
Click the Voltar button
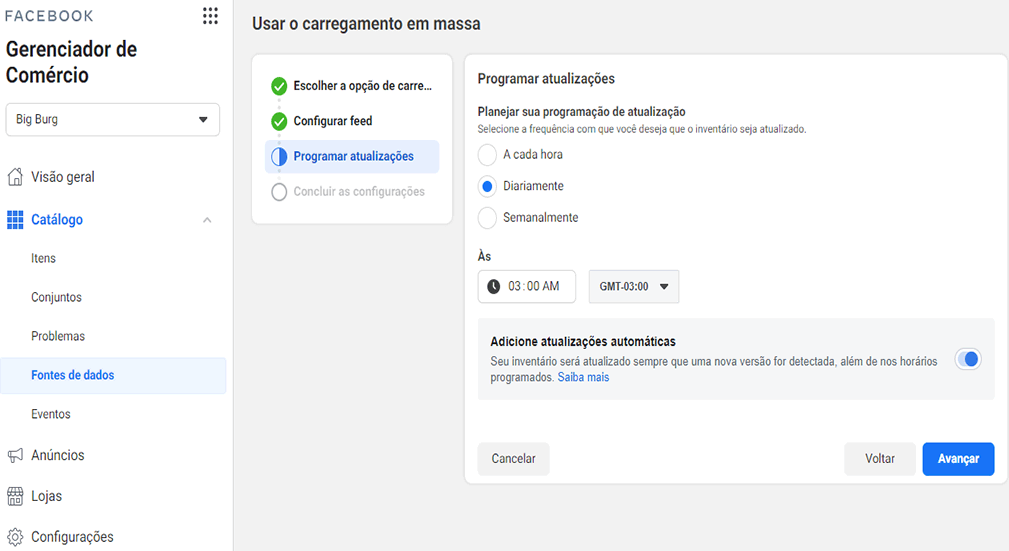pos(880,459)
